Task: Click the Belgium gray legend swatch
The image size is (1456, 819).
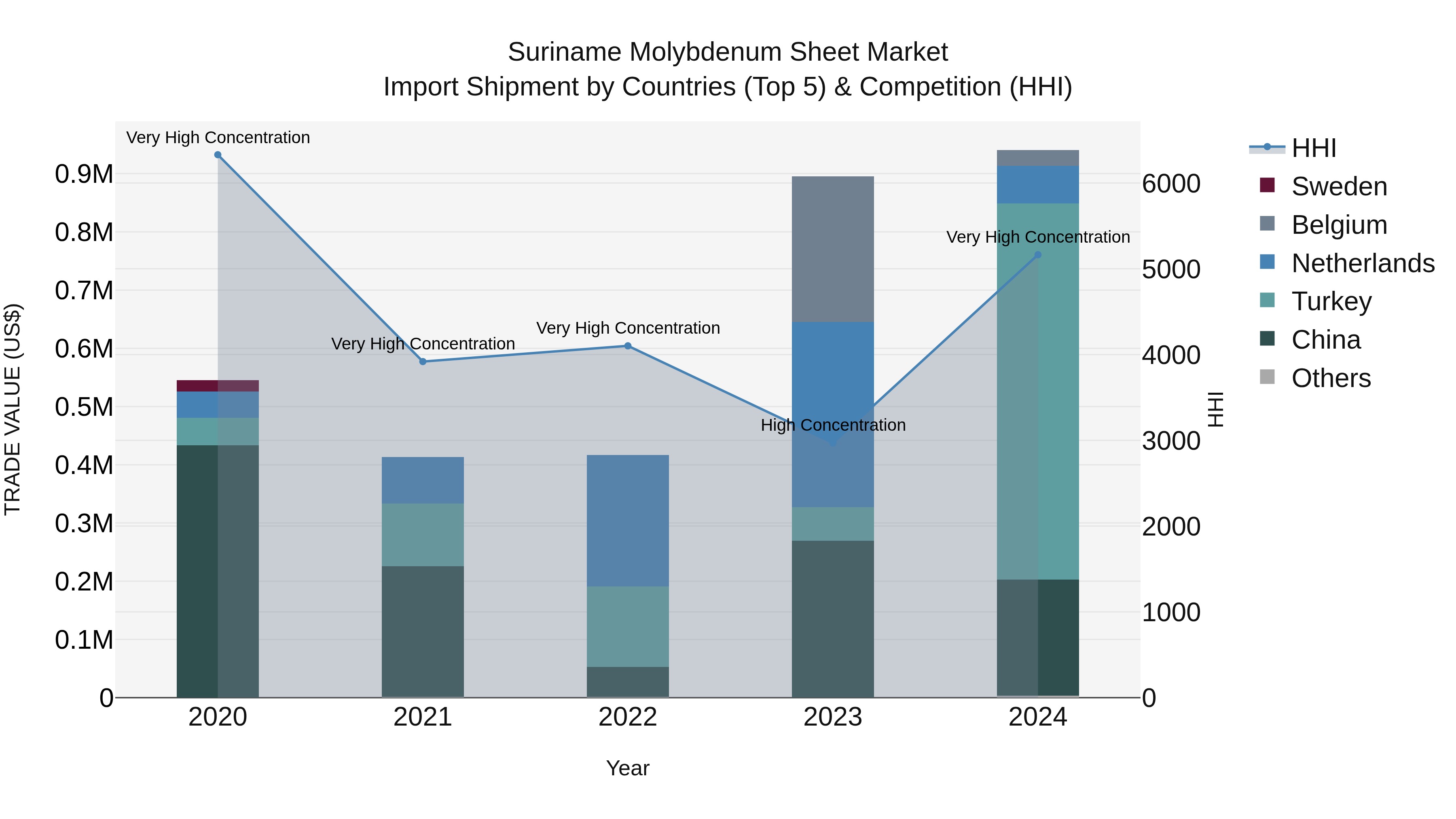Action: [x=1267, y=223]
